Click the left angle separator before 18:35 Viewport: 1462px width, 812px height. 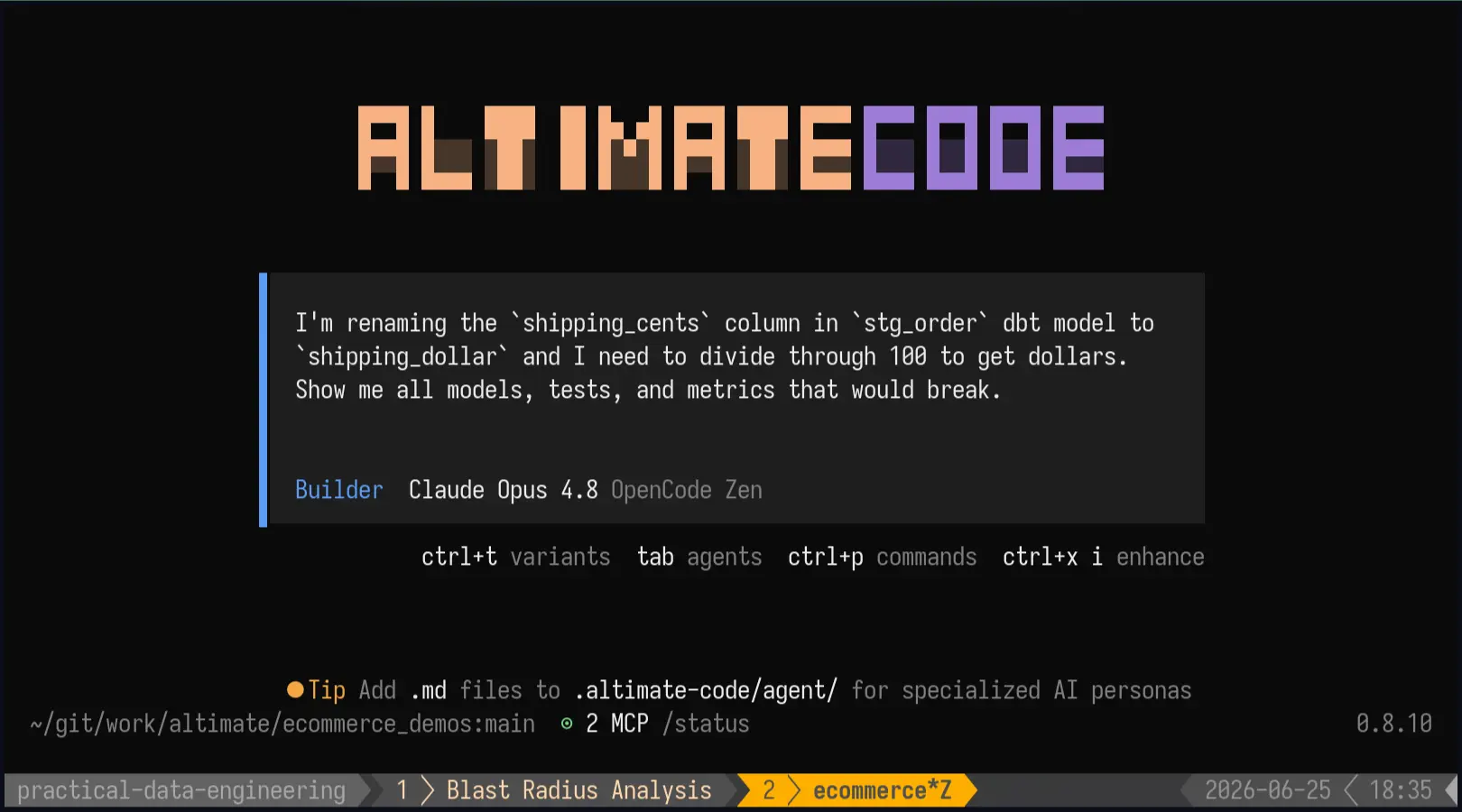tap(1351, 790)
